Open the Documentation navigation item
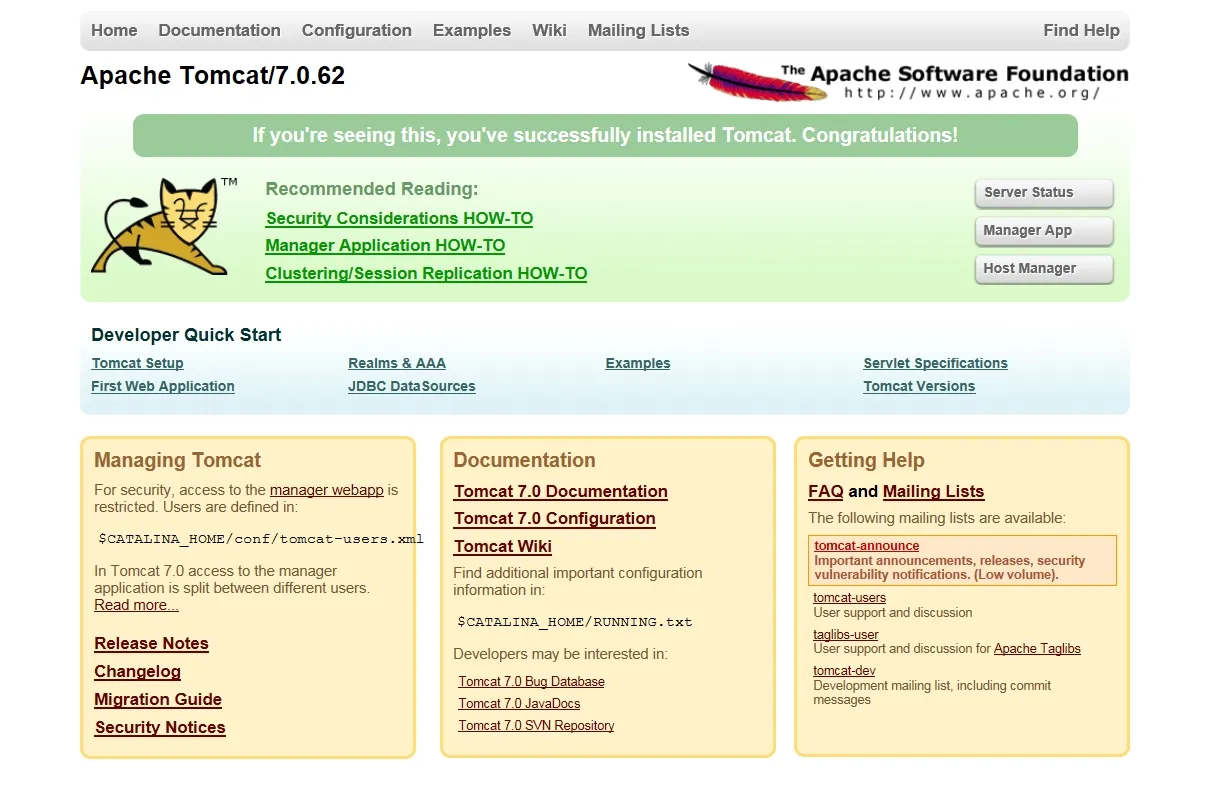The image size is (1208, 788). click(x=219, y=30)
